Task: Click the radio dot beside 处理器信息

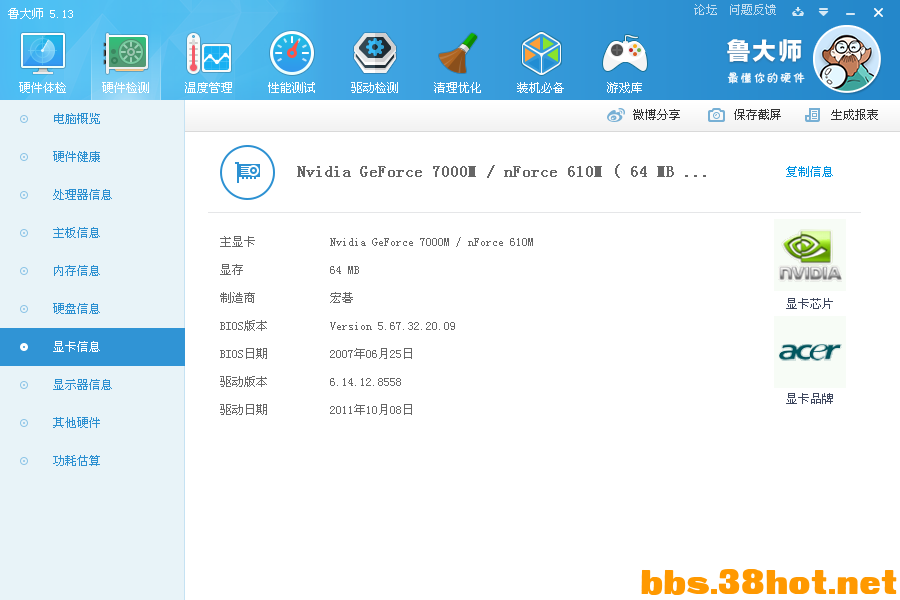Action: tap(24, 195)
